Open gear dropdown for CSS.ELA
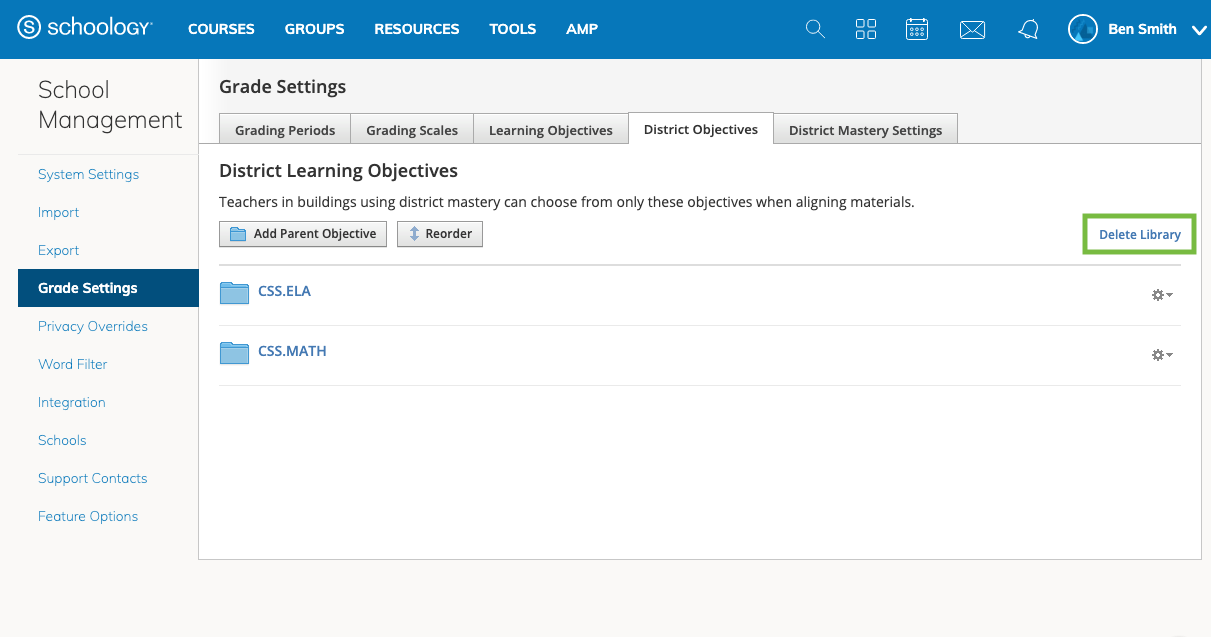 1161,295
